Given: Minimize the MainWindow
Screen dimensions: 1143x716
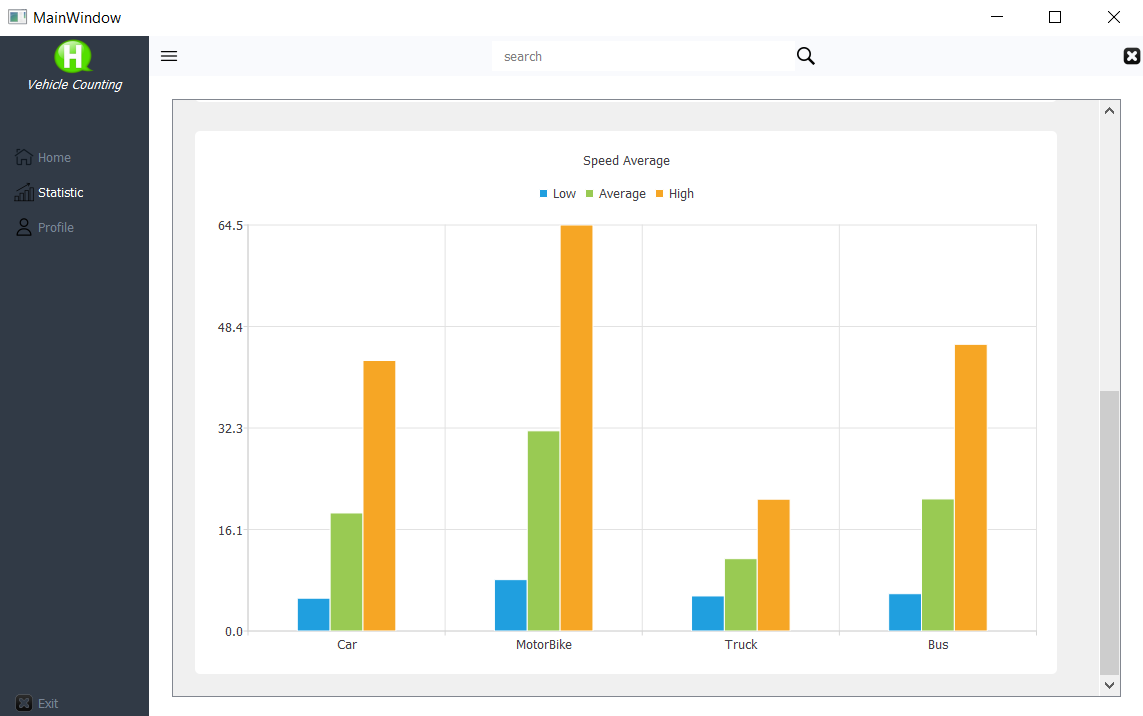Looking at the screenshot, I should click(x=997, y=17).
